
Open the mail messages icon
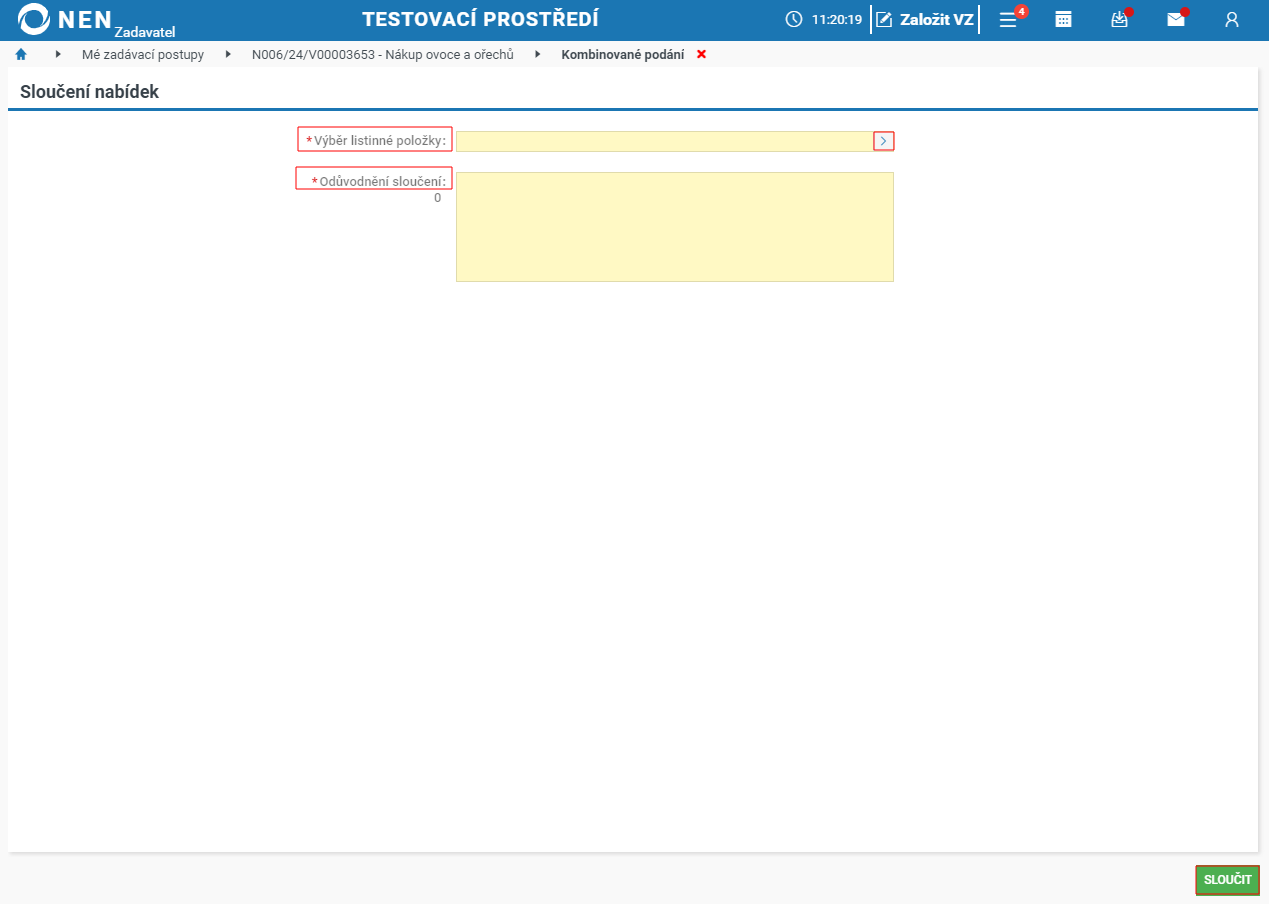1176,18
